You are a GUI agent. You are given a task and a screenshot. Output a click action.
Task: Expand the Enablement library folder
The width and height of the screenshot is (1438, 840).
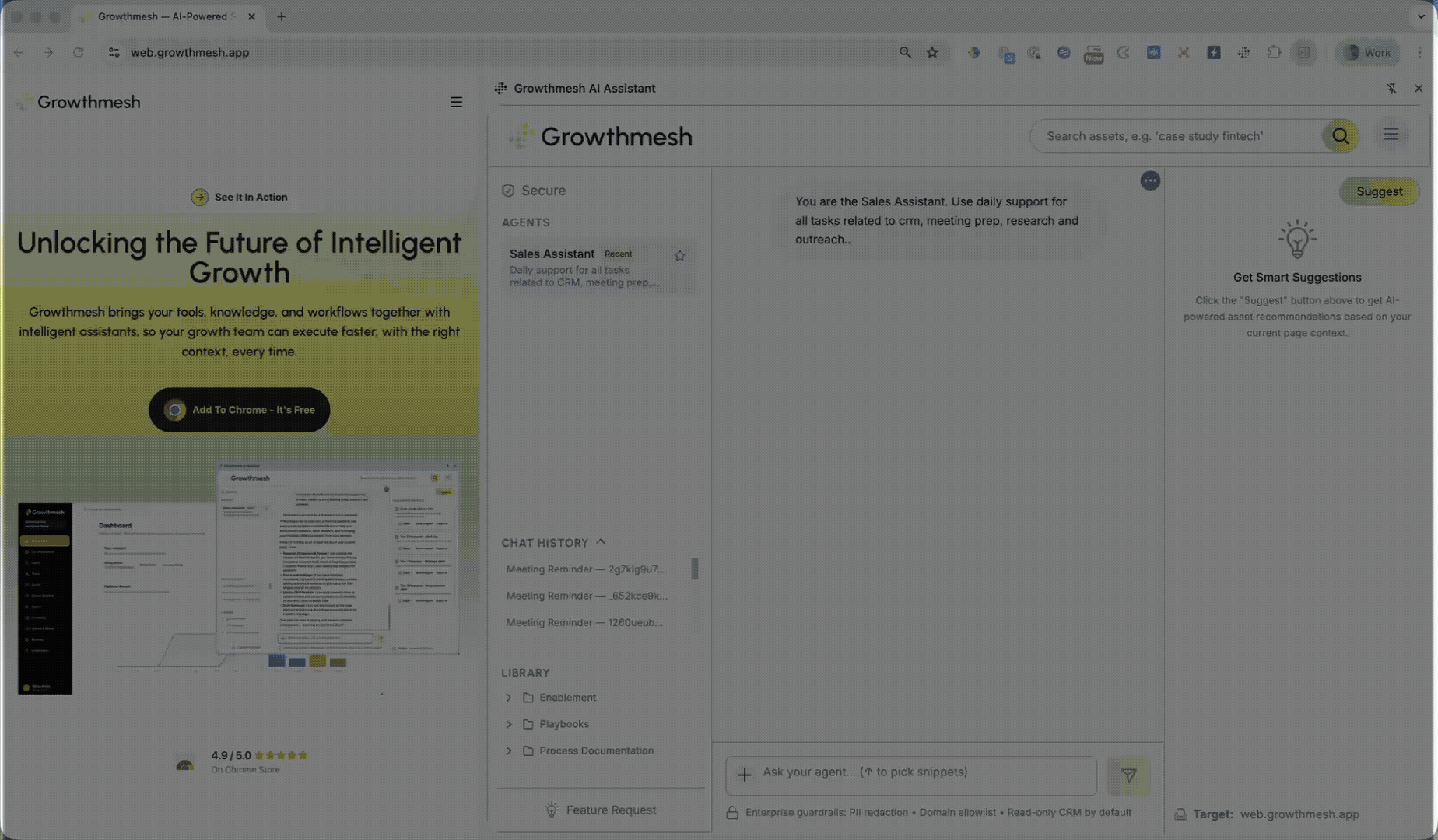pos(509,698)
